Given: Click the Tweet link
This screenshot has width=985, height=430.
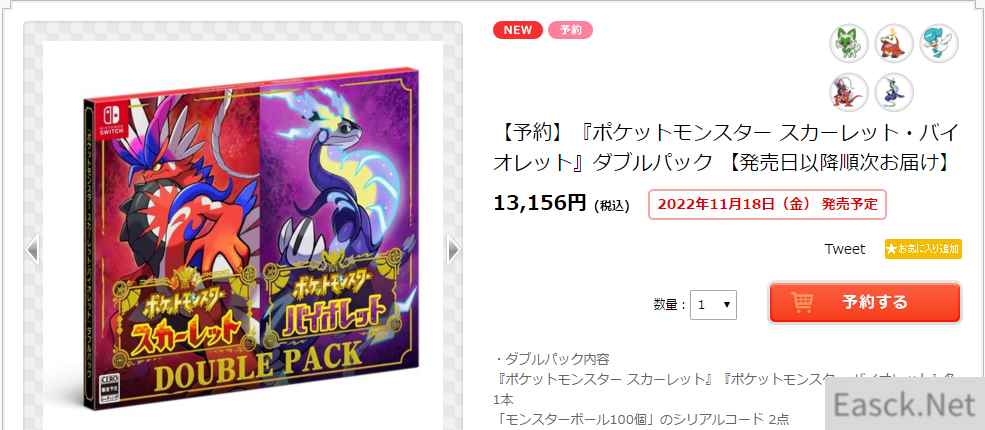Looking at the screenshot, I should pos(844,249).
